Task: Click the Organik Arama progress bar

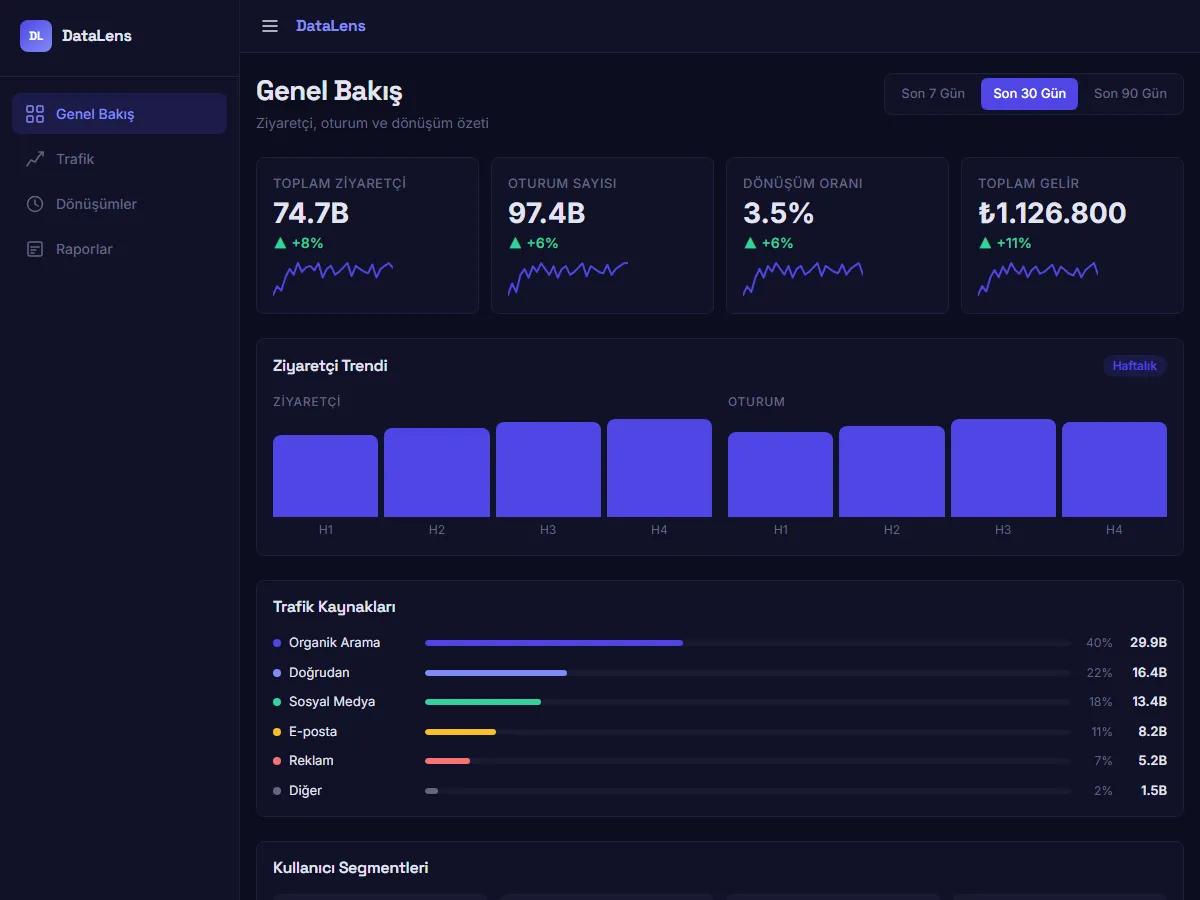Action: 748,643
